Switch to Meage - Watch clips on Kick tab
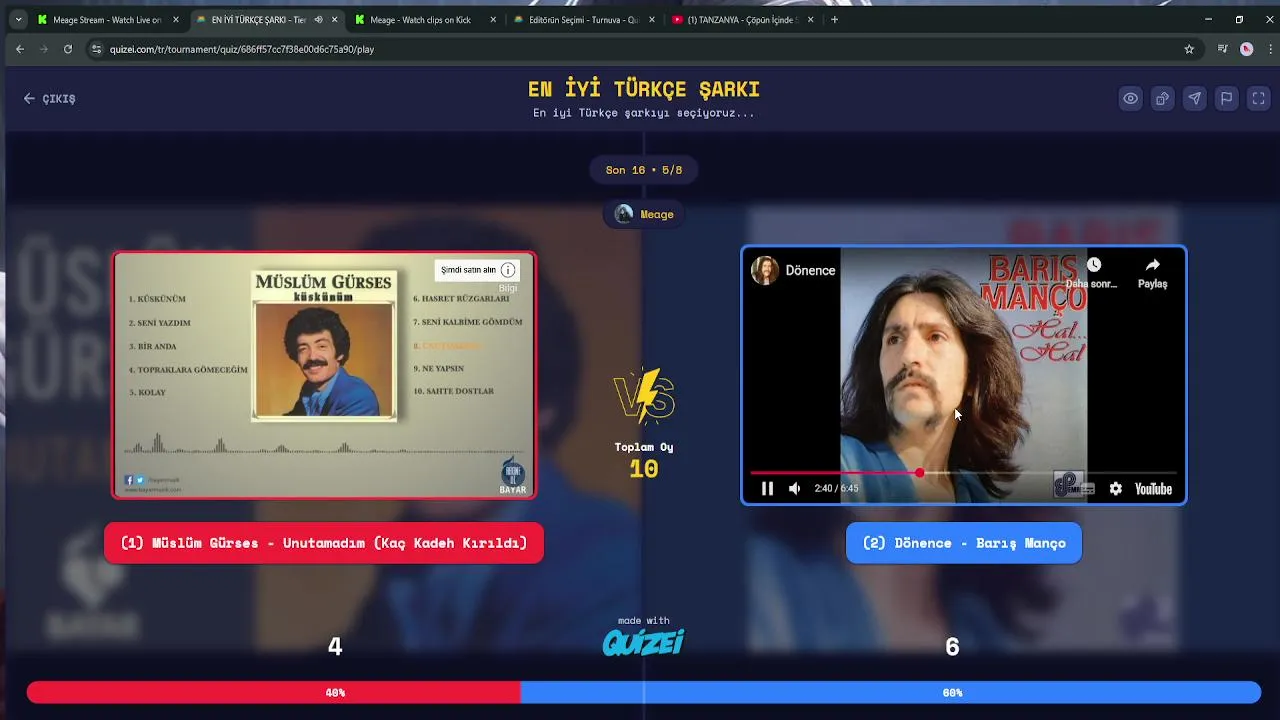Viewport: 1280px width, 720px height. [x=420, y=19]
